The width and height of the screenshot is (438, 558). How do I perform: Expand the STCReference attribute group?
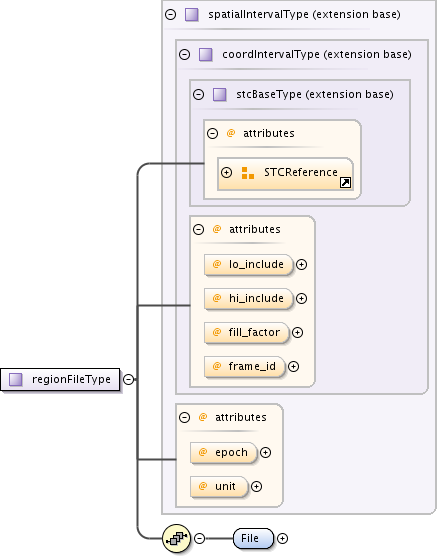tap(226, 173)
